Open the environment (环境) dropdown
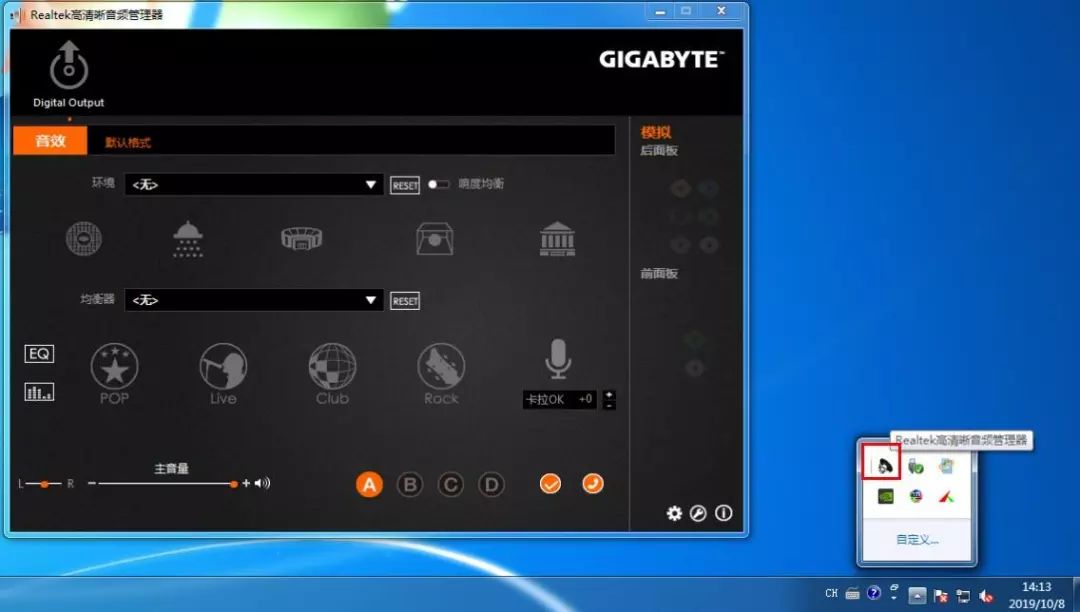 253,184
